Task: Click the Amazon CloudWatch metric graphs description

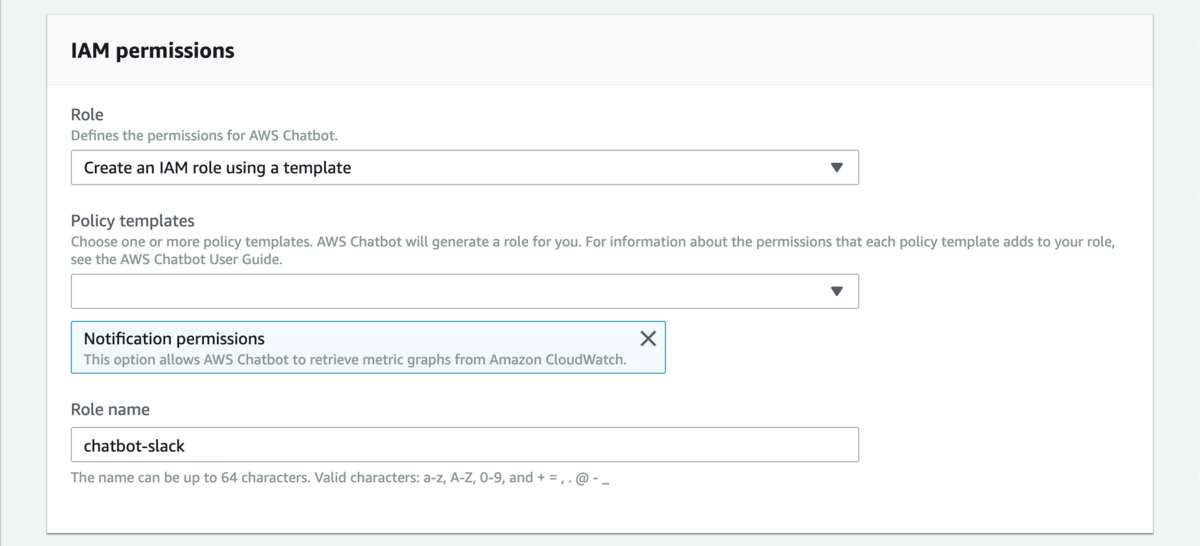Action: (354, 359)
